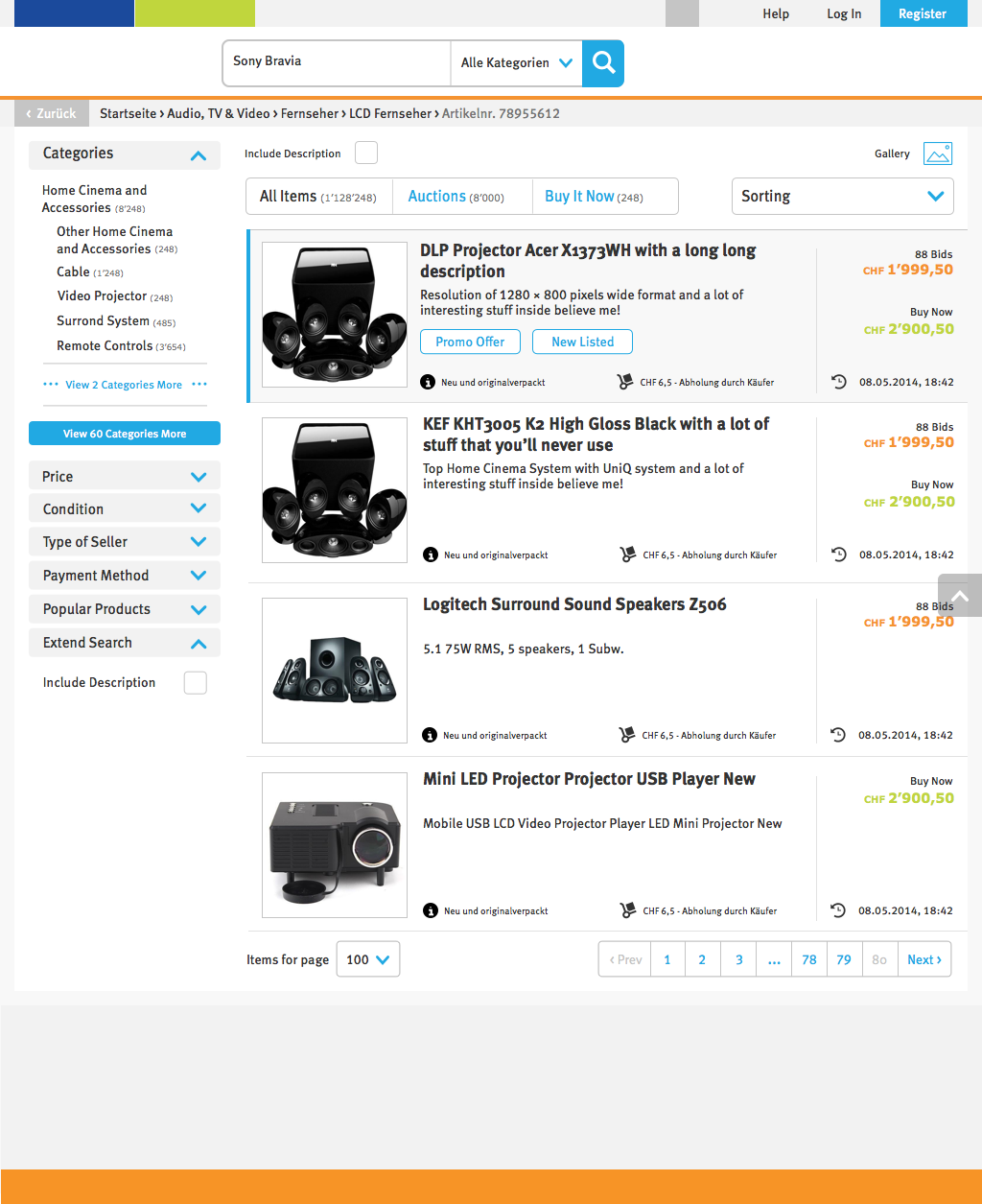Open KEF KHT3005 K2 listing title

tap(596, 435)
